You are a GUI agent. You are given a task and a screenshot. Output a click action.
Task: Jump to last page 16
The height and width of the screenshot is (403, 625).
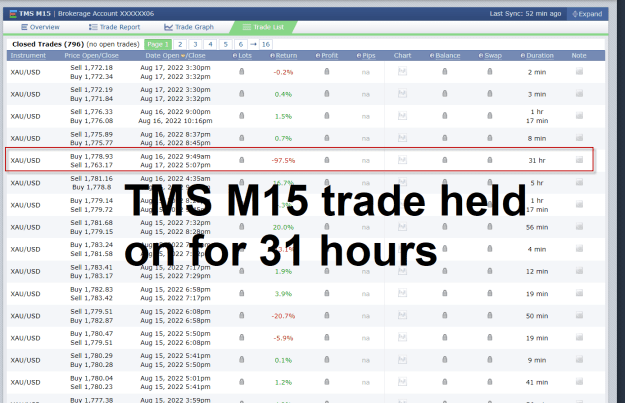(x=266, y=44)
